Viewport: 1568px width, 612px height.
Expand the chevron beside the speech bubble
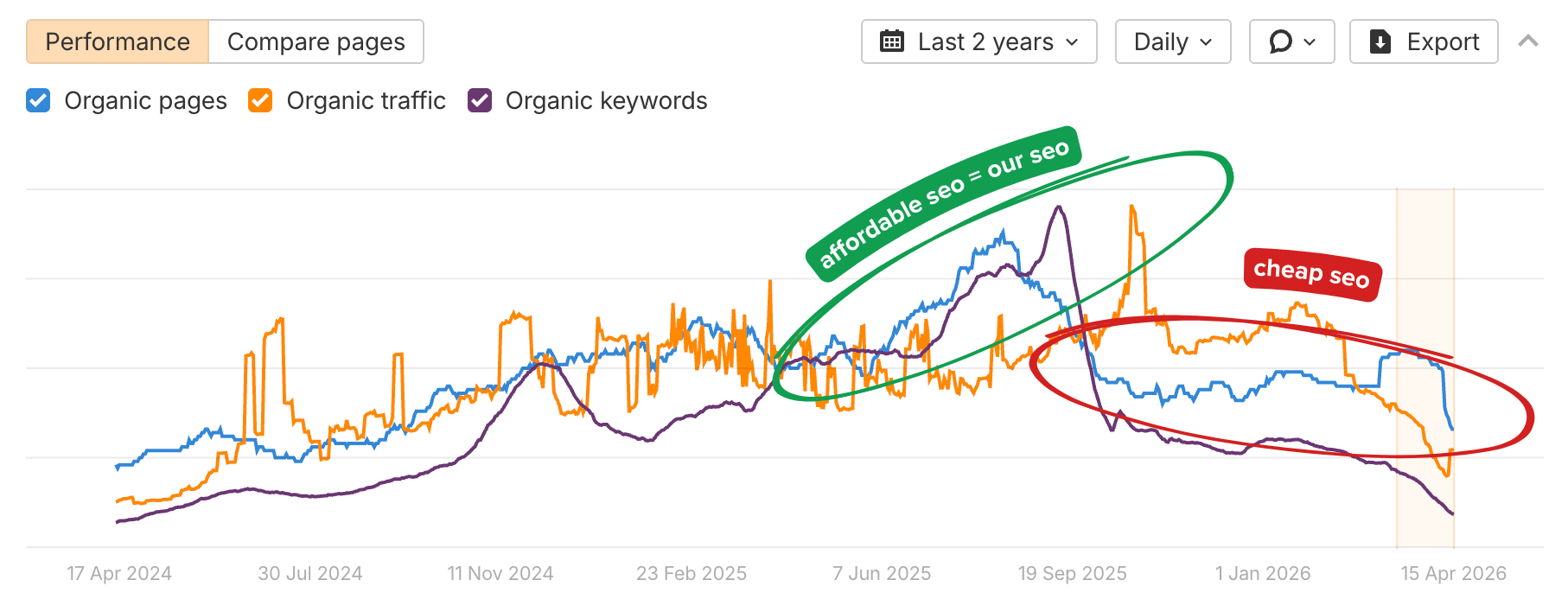click(1308, 41)
